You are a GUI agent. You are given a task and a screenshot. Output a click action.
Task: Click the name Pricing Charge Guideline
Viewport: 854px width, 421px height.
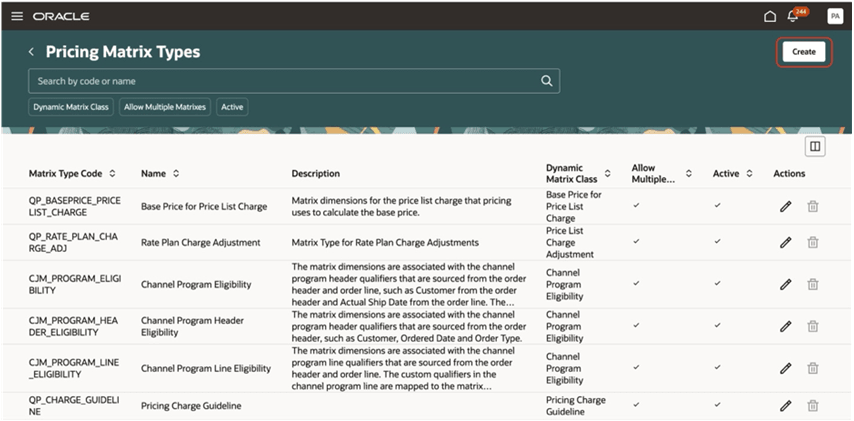pyautogui.click(x=191, y=406)
